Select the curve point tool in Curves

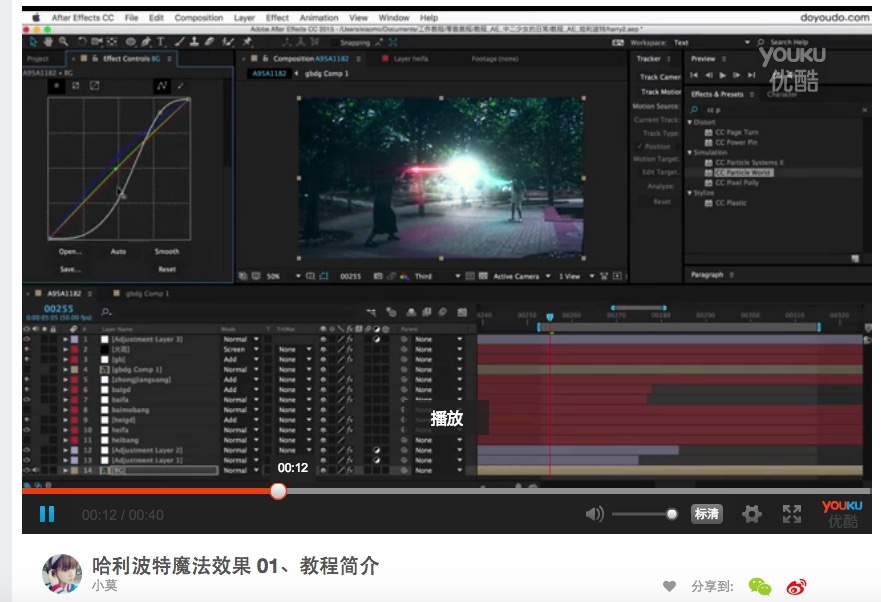pyautogui.click(x=162, y=85)
